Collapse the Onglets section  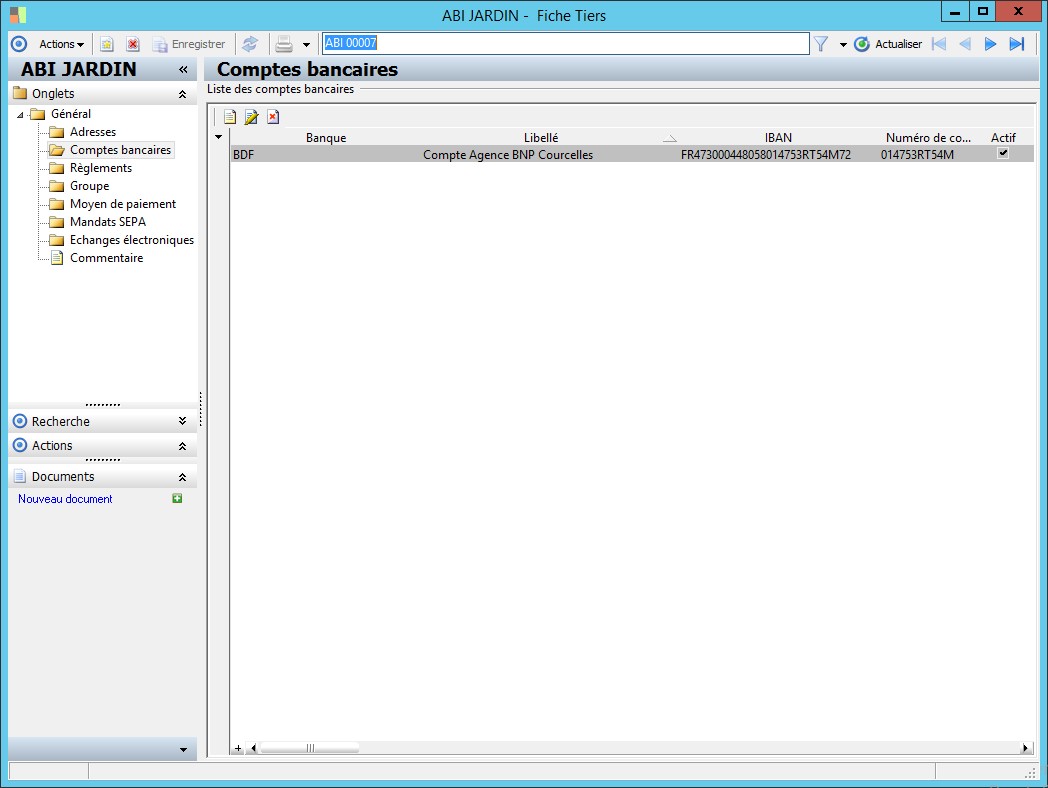tap(182, 94)
